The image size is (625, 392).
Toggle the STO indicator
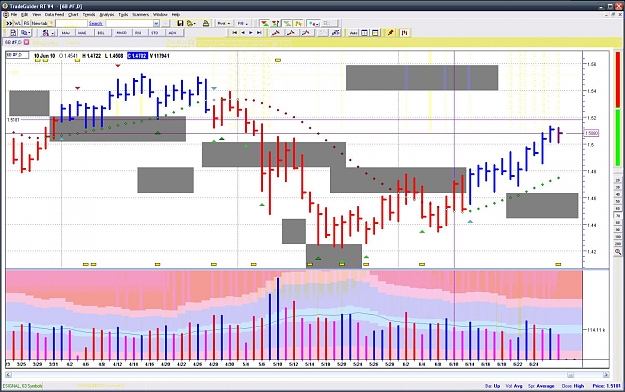(x=155, y=33)
